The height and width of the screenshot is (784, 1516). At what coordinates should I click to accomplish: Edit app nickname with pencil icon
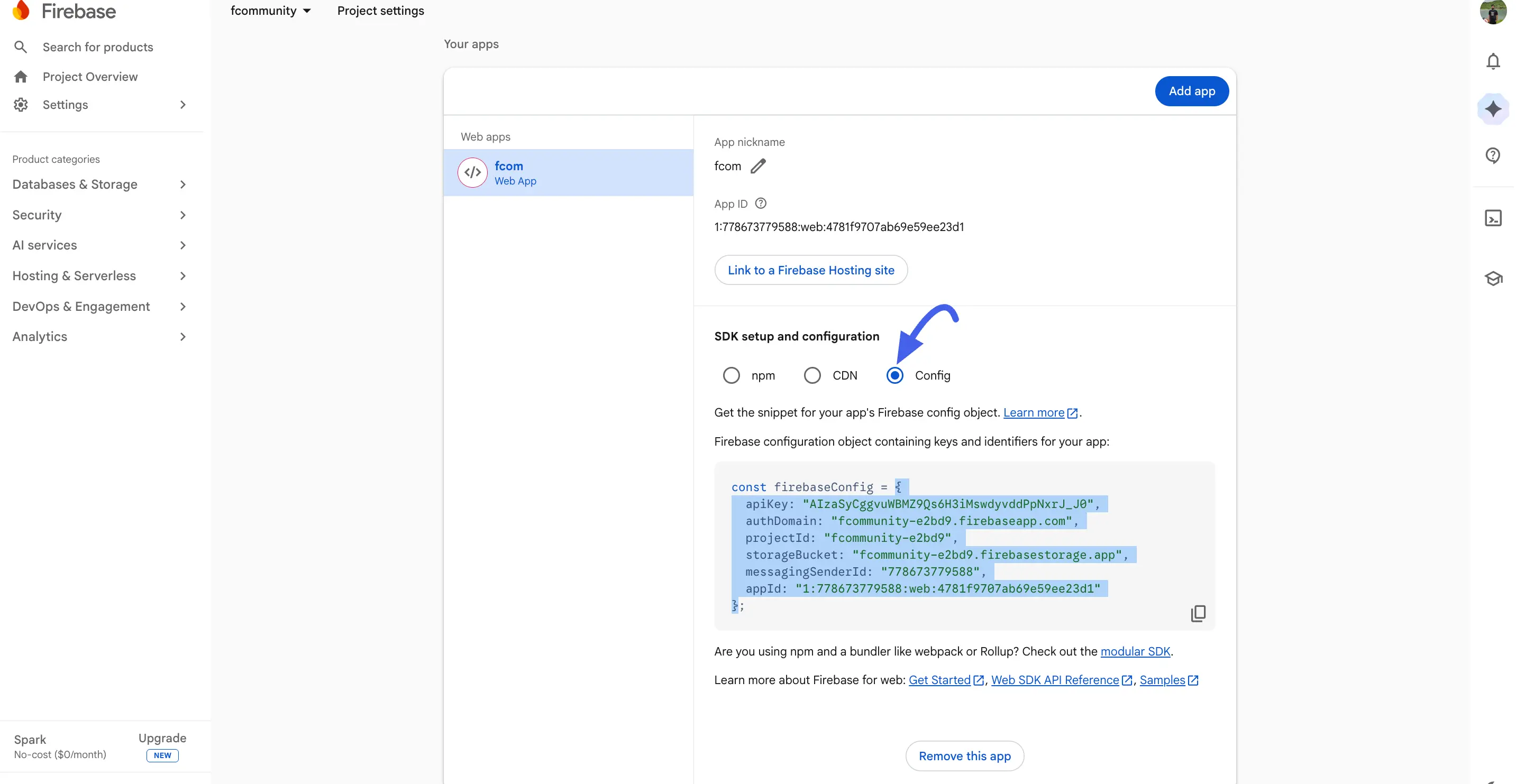[758, 167]
